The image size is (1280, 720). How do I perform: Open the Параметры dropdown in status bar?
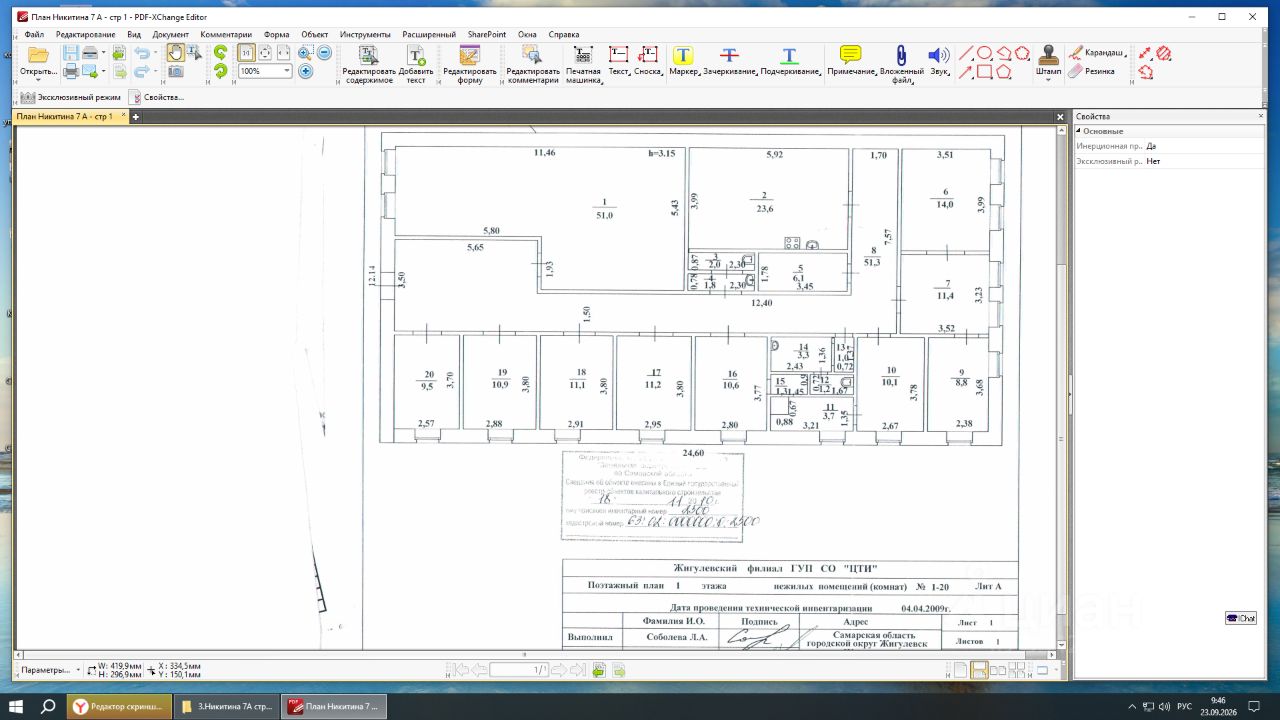pyautogui.click(x=49, y=670)
